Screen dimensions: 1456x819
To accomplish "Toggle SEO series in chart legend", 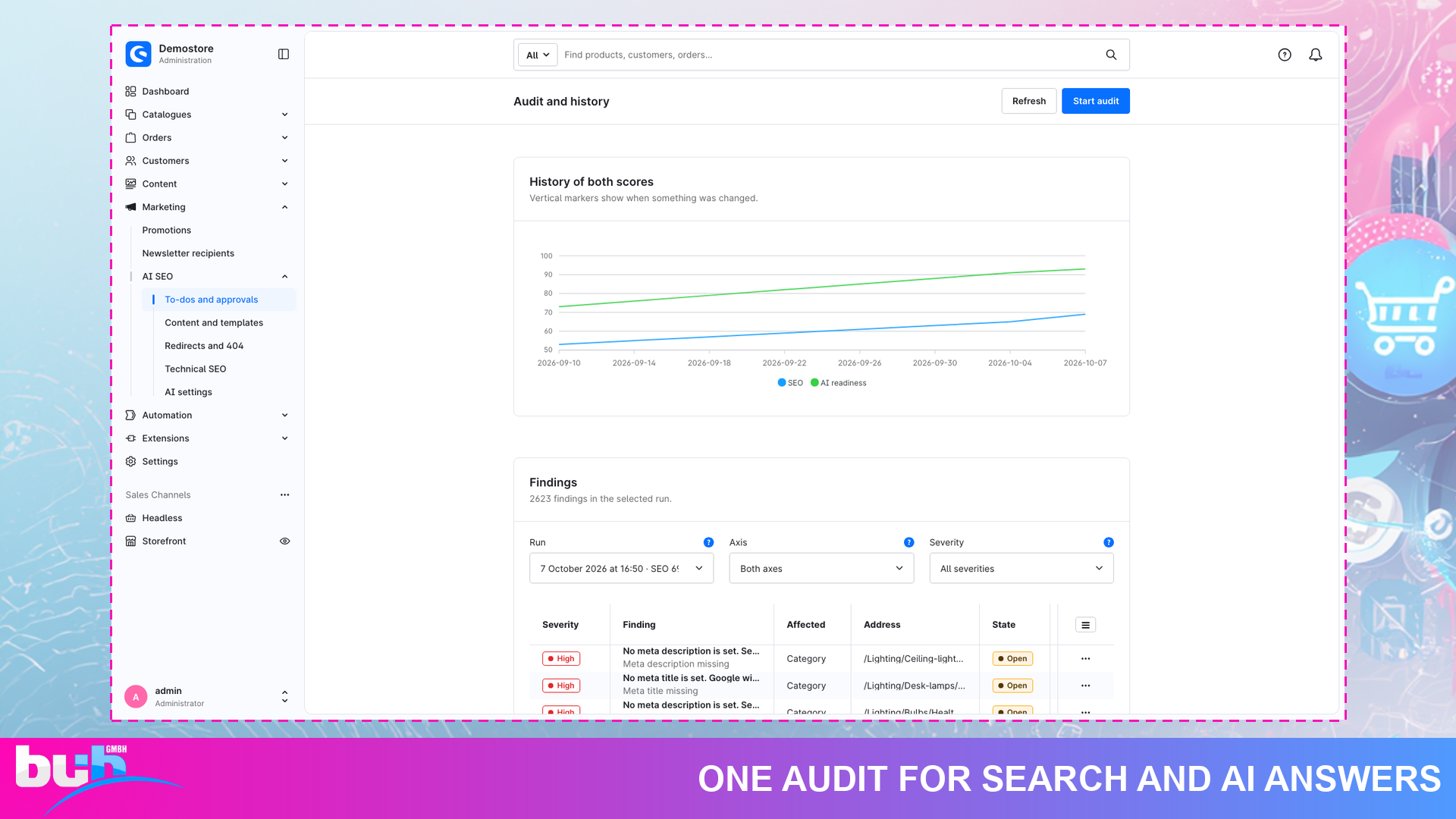I will 790,383.
